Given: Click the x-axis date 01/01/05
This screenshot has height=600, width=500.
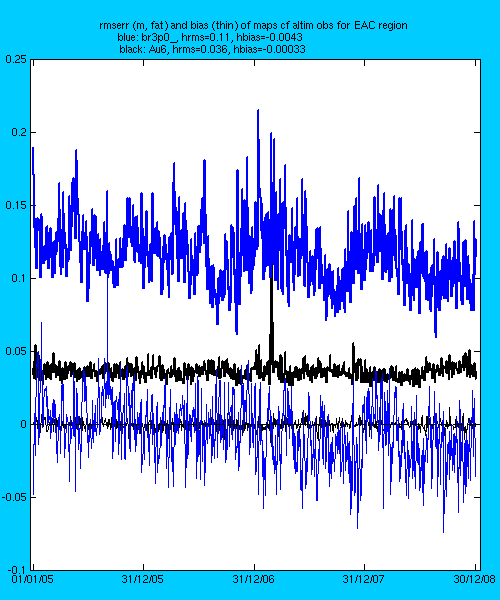Looking at the screenshot, I should (33, 579).
